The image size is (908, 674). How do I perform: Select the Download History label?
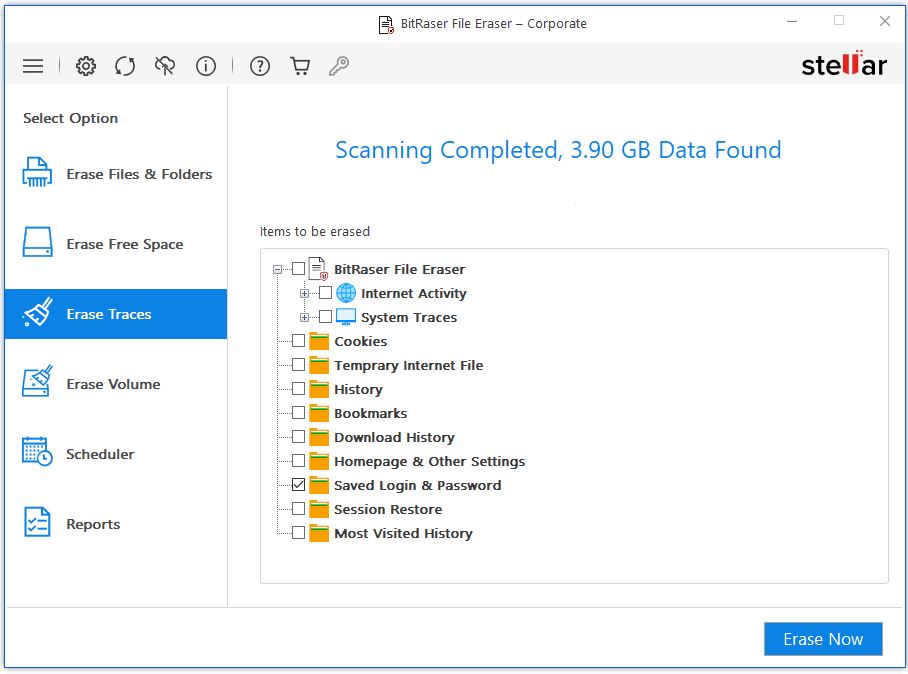coord(394,438)
